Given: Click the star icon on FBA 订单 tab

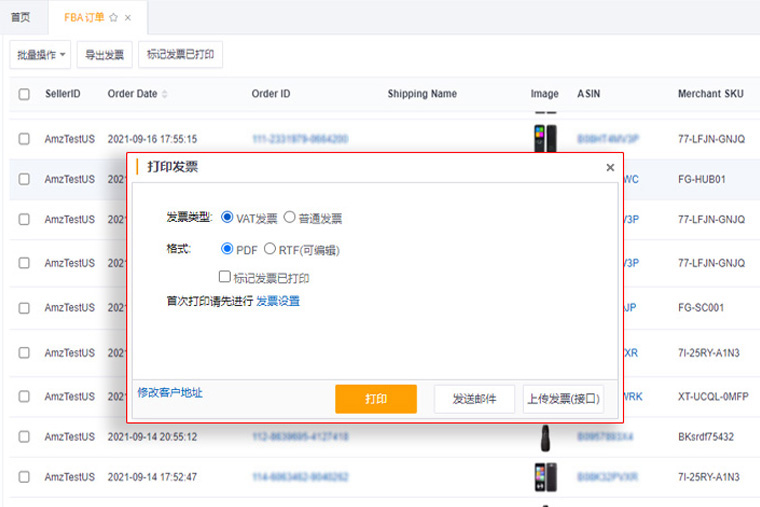Looking at the screenshot, I should 113,18.
